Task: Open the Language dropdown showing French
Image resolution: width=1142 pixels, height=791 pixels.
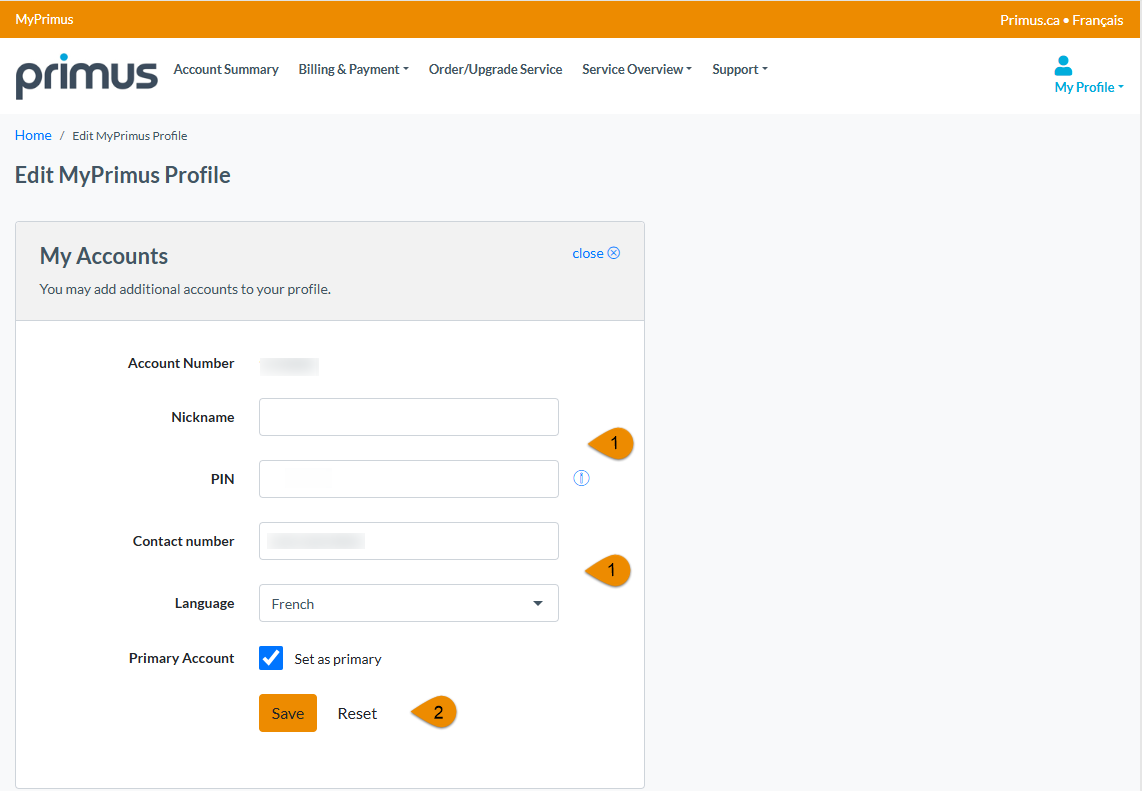Action: pos(409,603)
